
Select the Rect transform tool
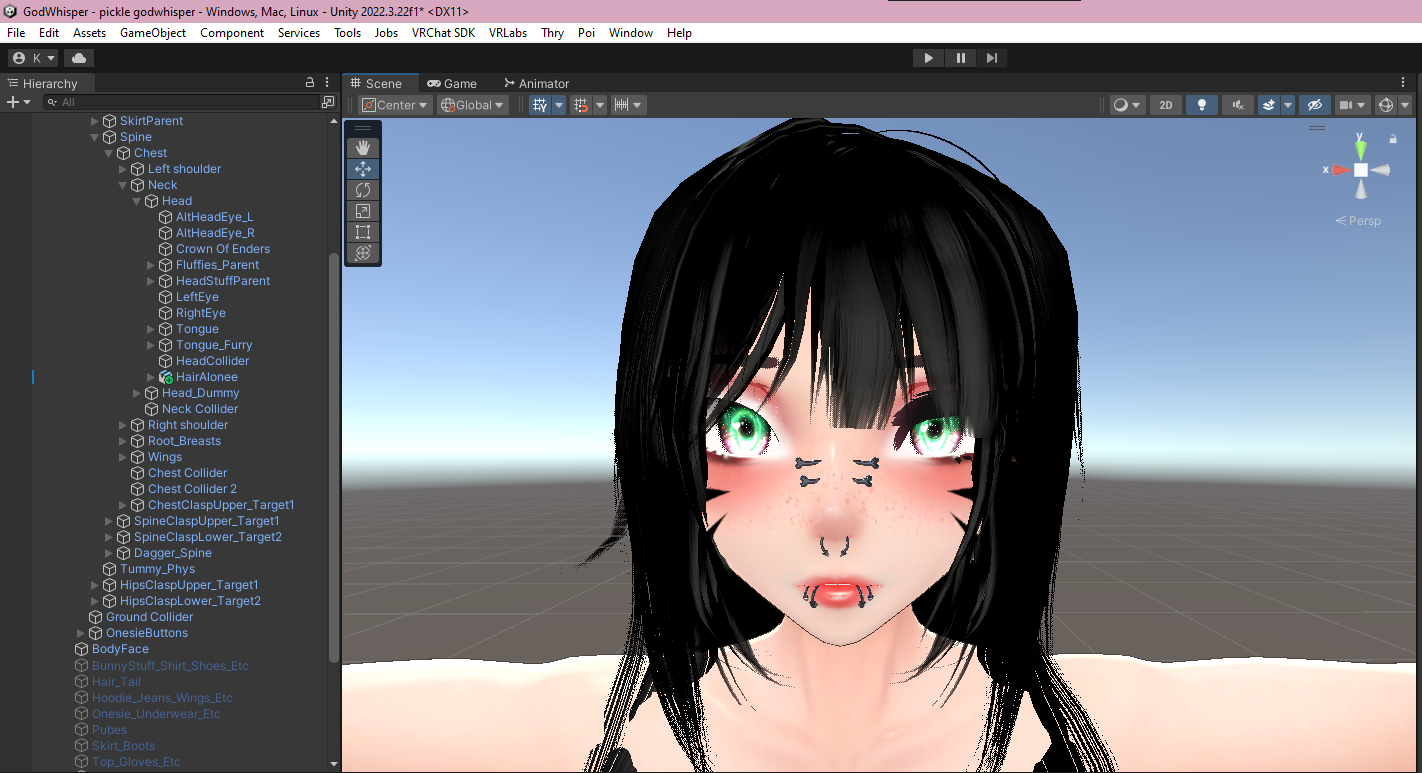(x=363, y=232)
